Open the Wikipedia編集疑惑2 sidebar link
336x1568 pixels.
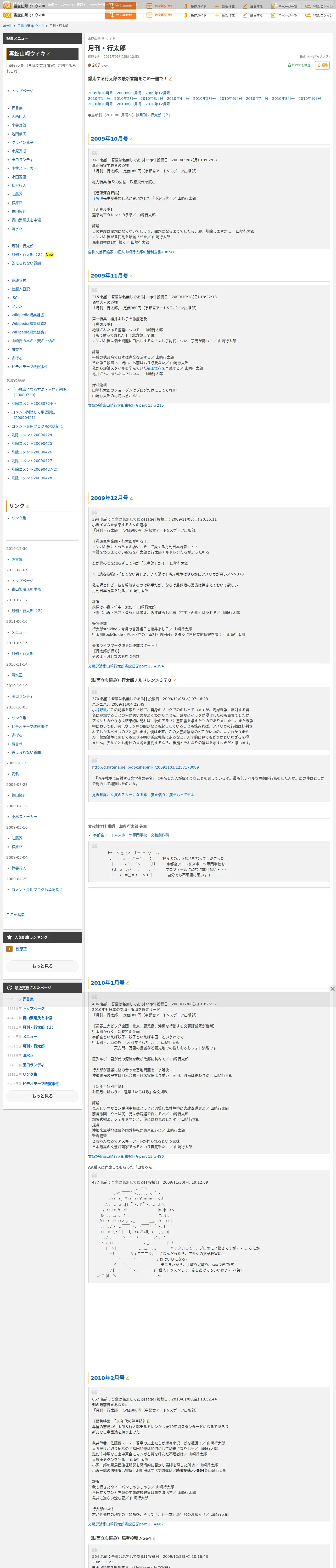pos(29,324)
